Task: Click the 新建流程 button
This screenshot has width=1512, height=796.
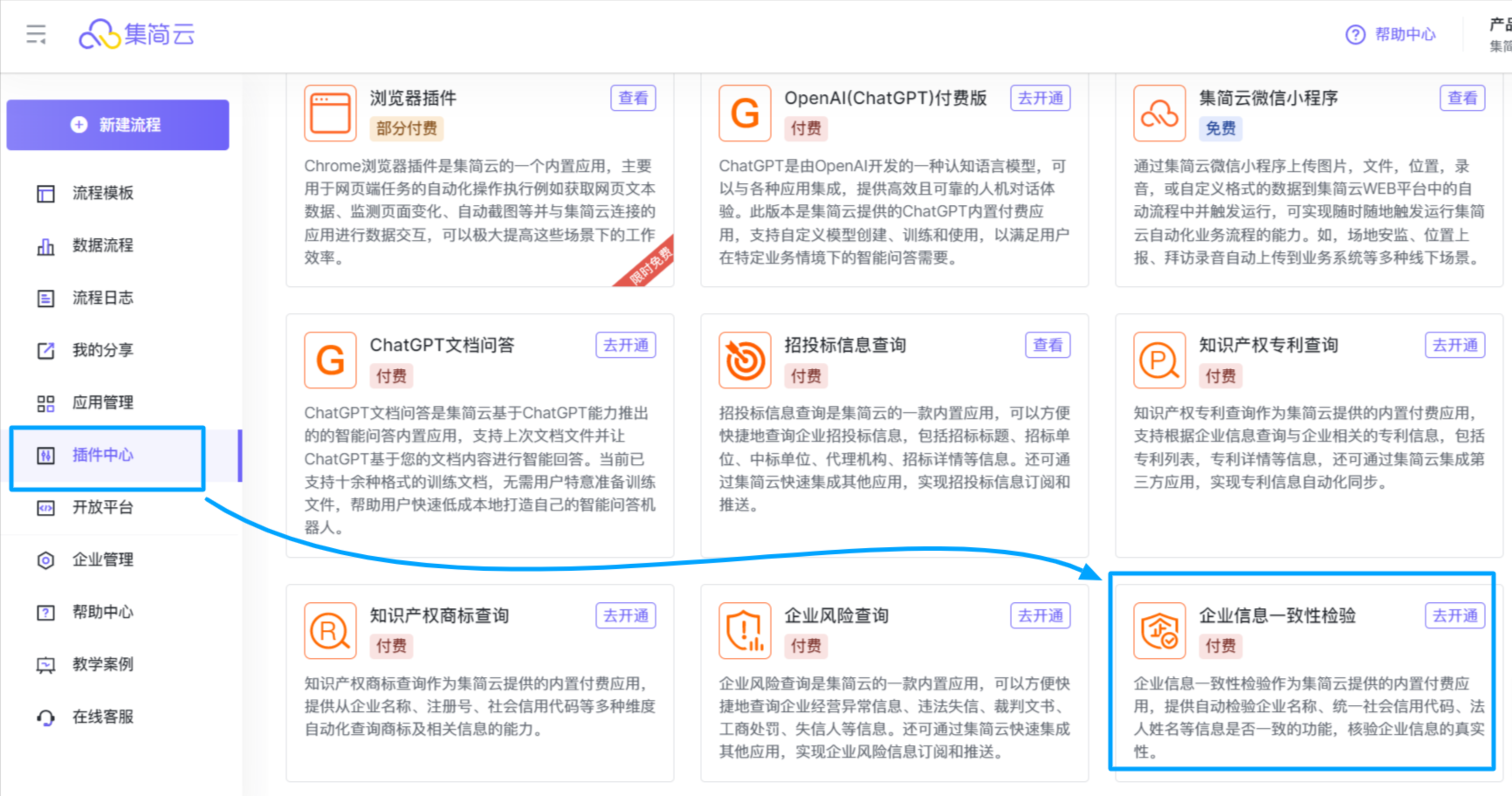Action: [118, 124]
